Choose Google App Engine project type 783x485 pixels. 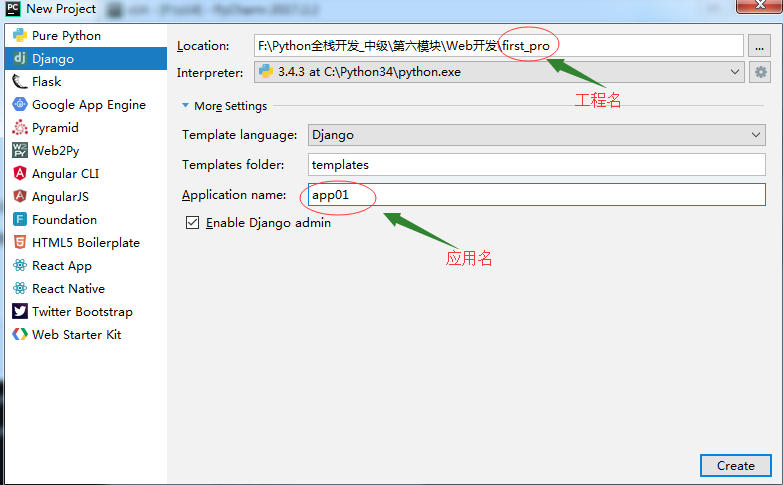coord(86,104)
